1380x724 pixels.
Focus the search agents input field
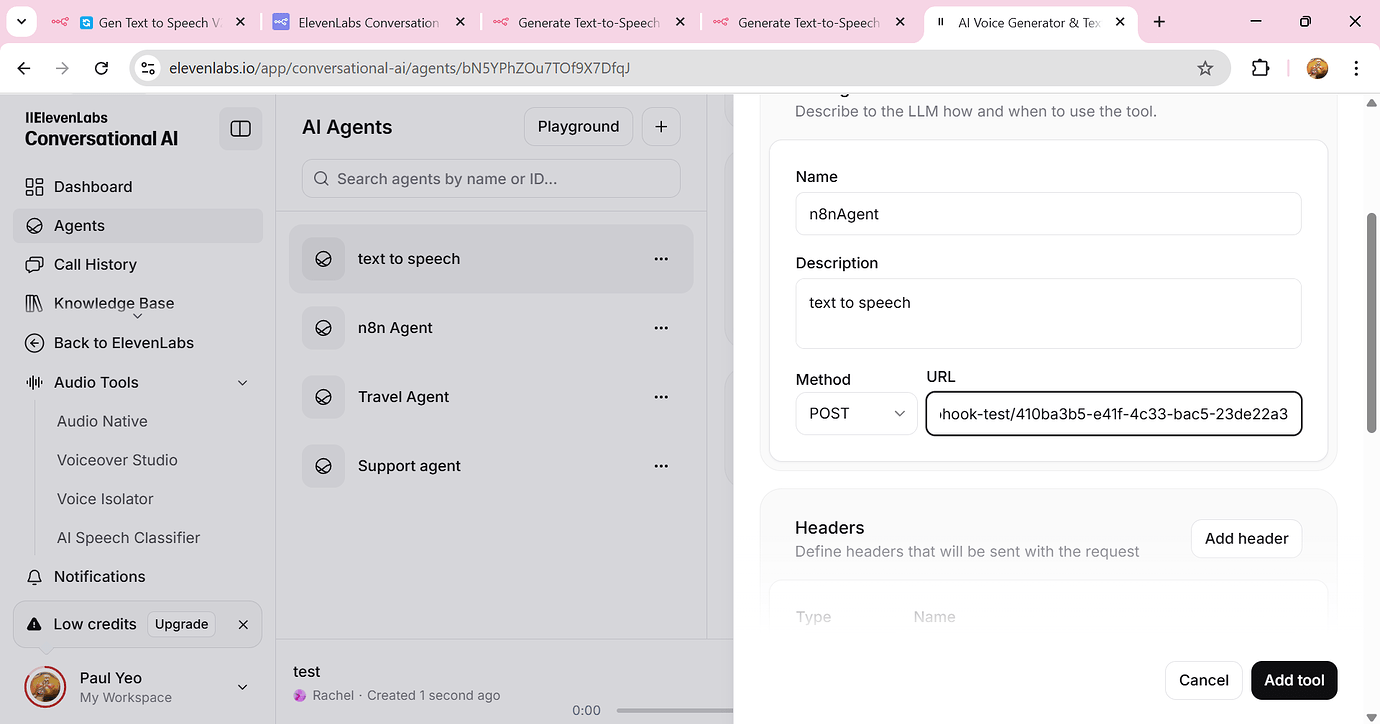(x=490, y=177)
